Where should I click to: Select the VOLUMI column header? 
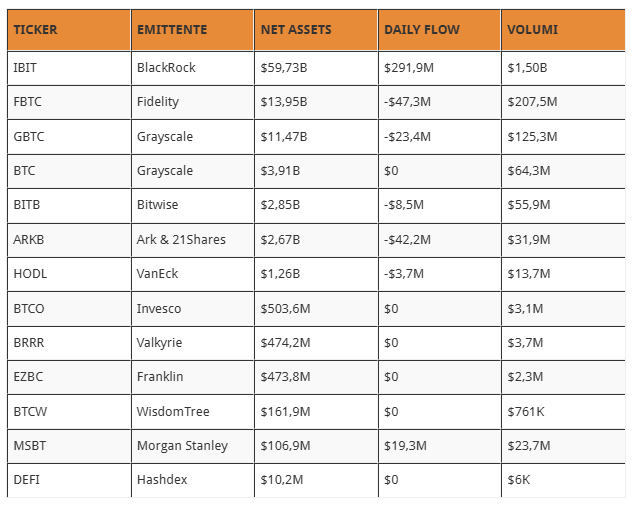click(563, 30)
